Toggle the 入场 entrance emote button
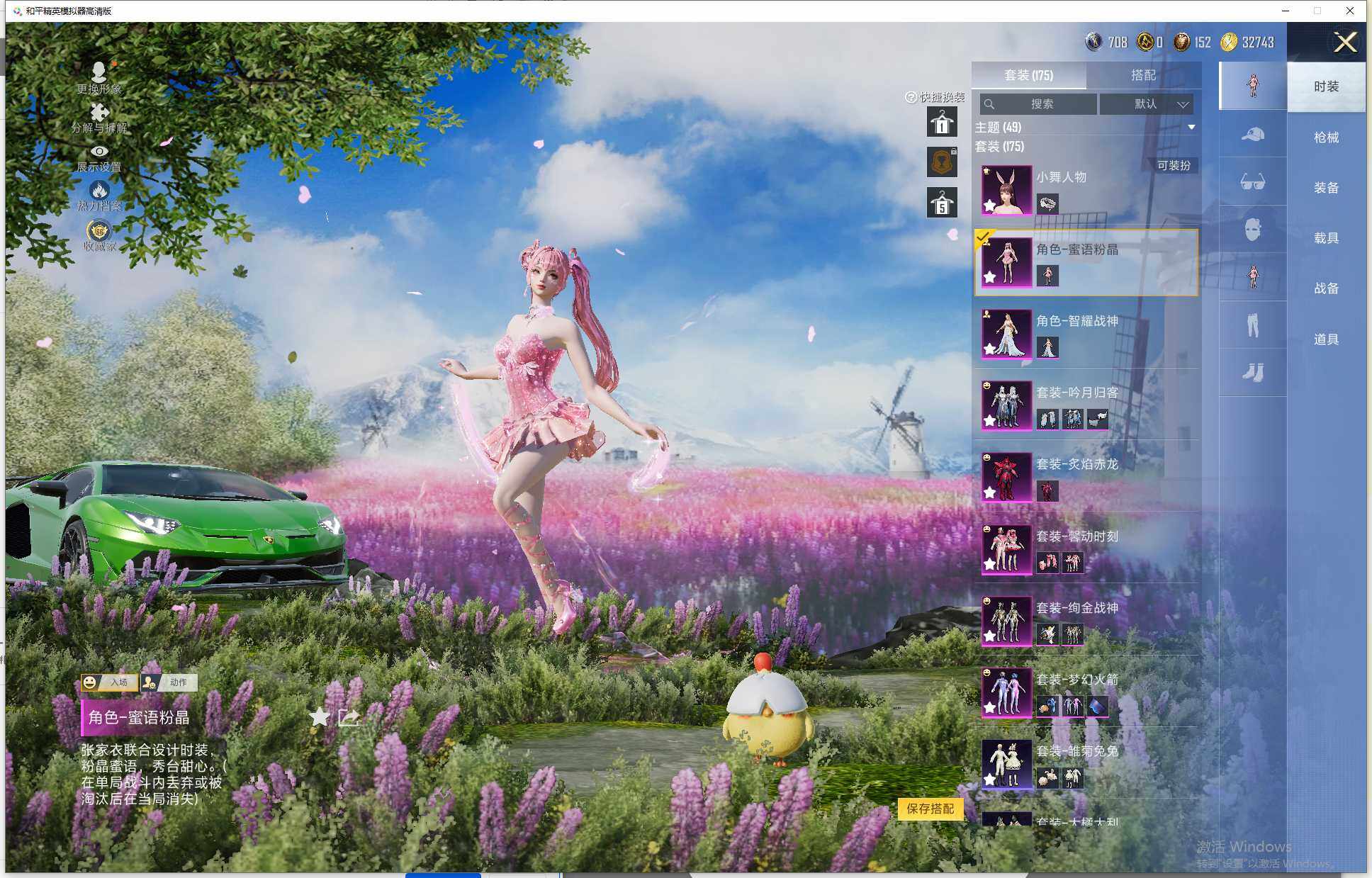The image size is (1372, 878). [109, 682]
